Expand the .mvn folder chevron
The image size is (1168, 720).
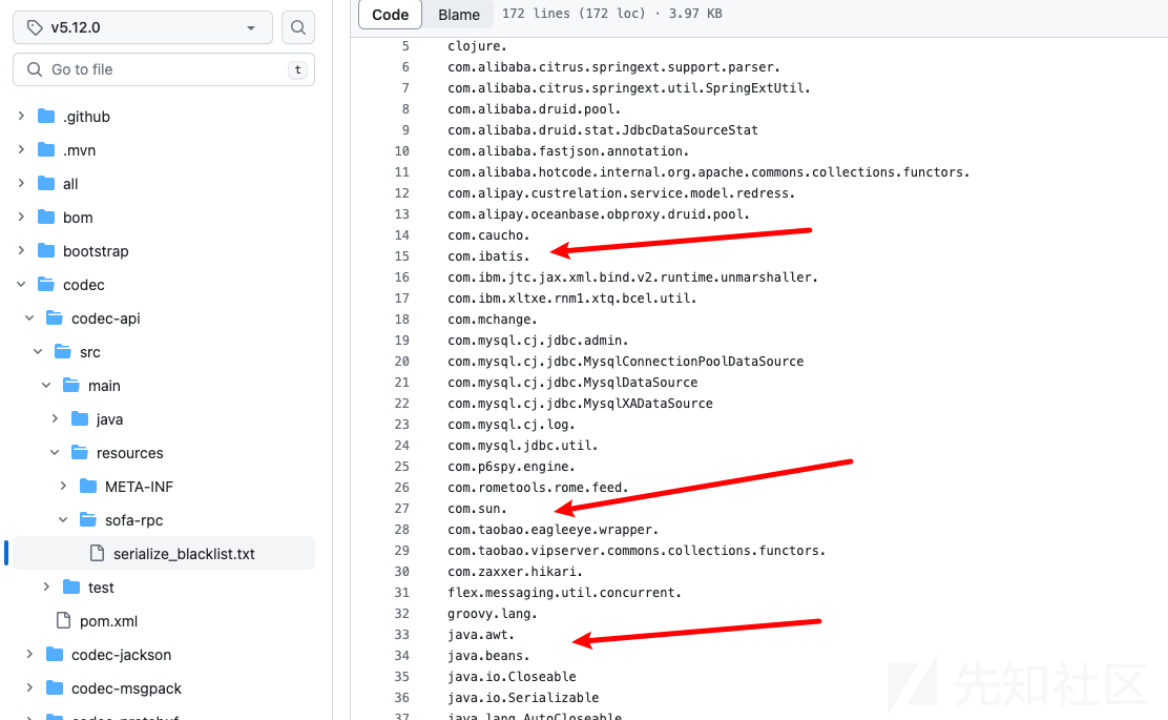pos(21,150)
